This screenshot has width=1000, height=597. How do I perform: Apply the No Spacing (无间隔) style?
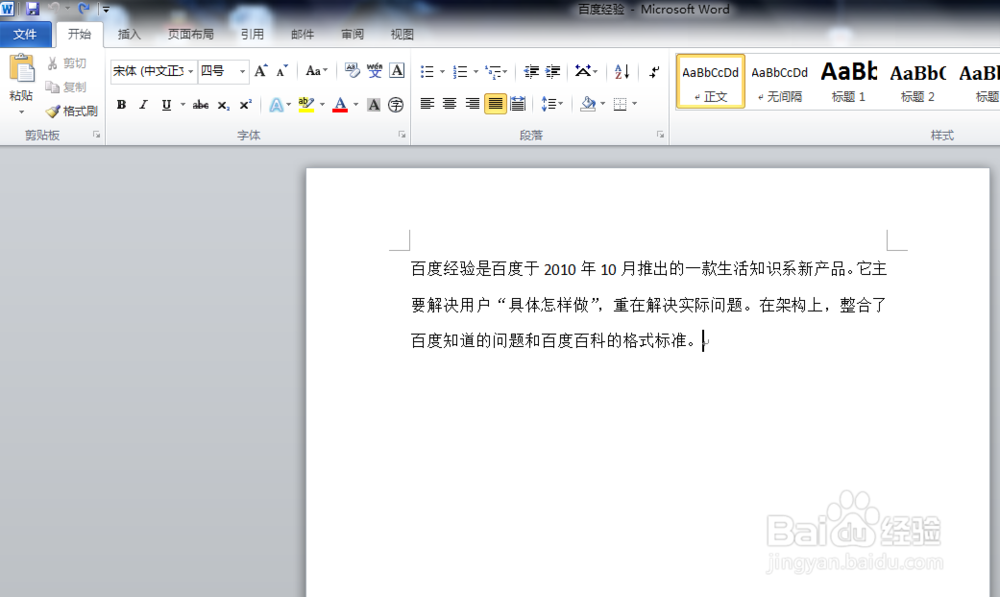point(779,82)
